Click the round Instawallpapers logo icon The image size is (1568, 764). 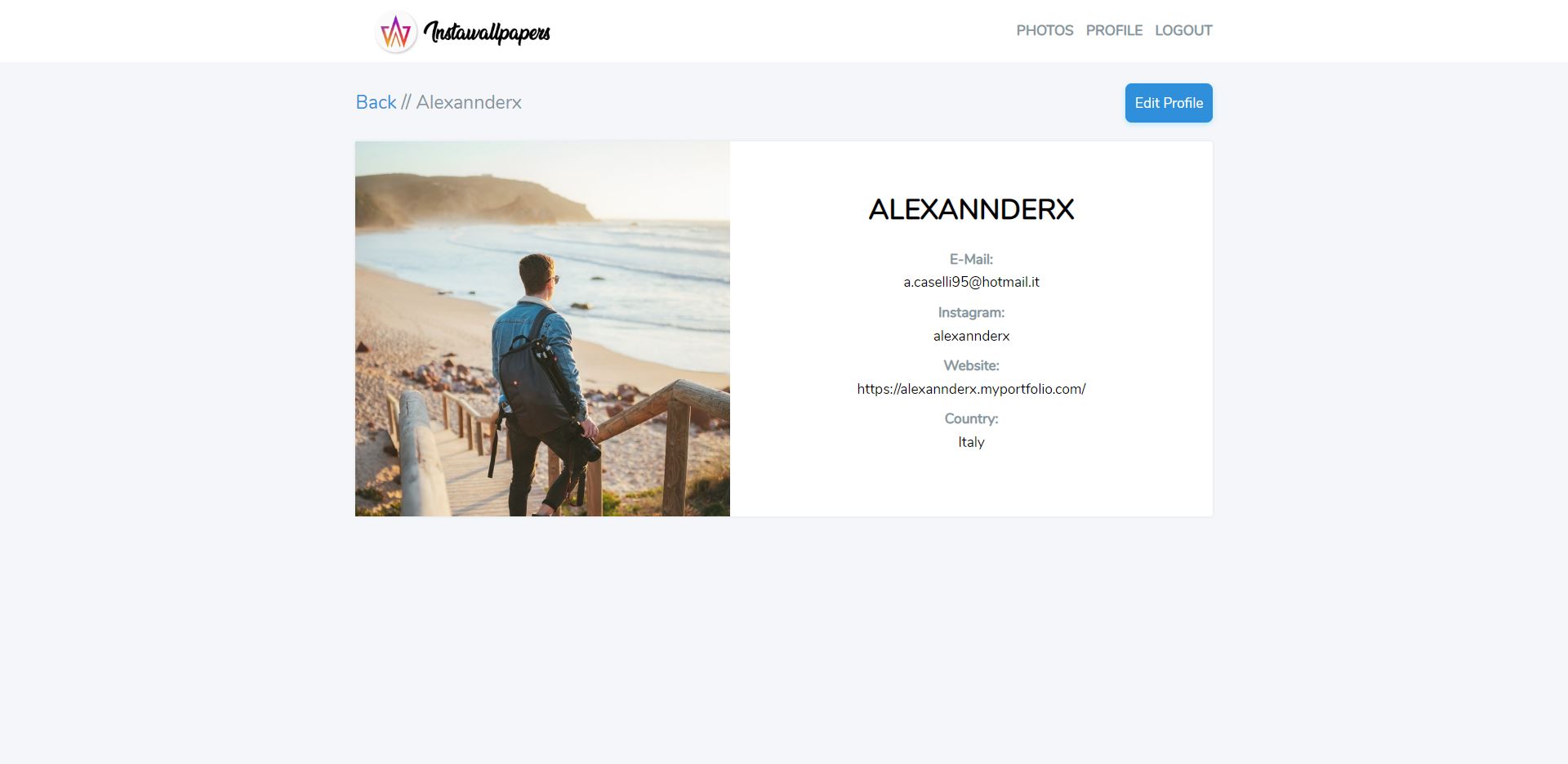click(396, 32)
